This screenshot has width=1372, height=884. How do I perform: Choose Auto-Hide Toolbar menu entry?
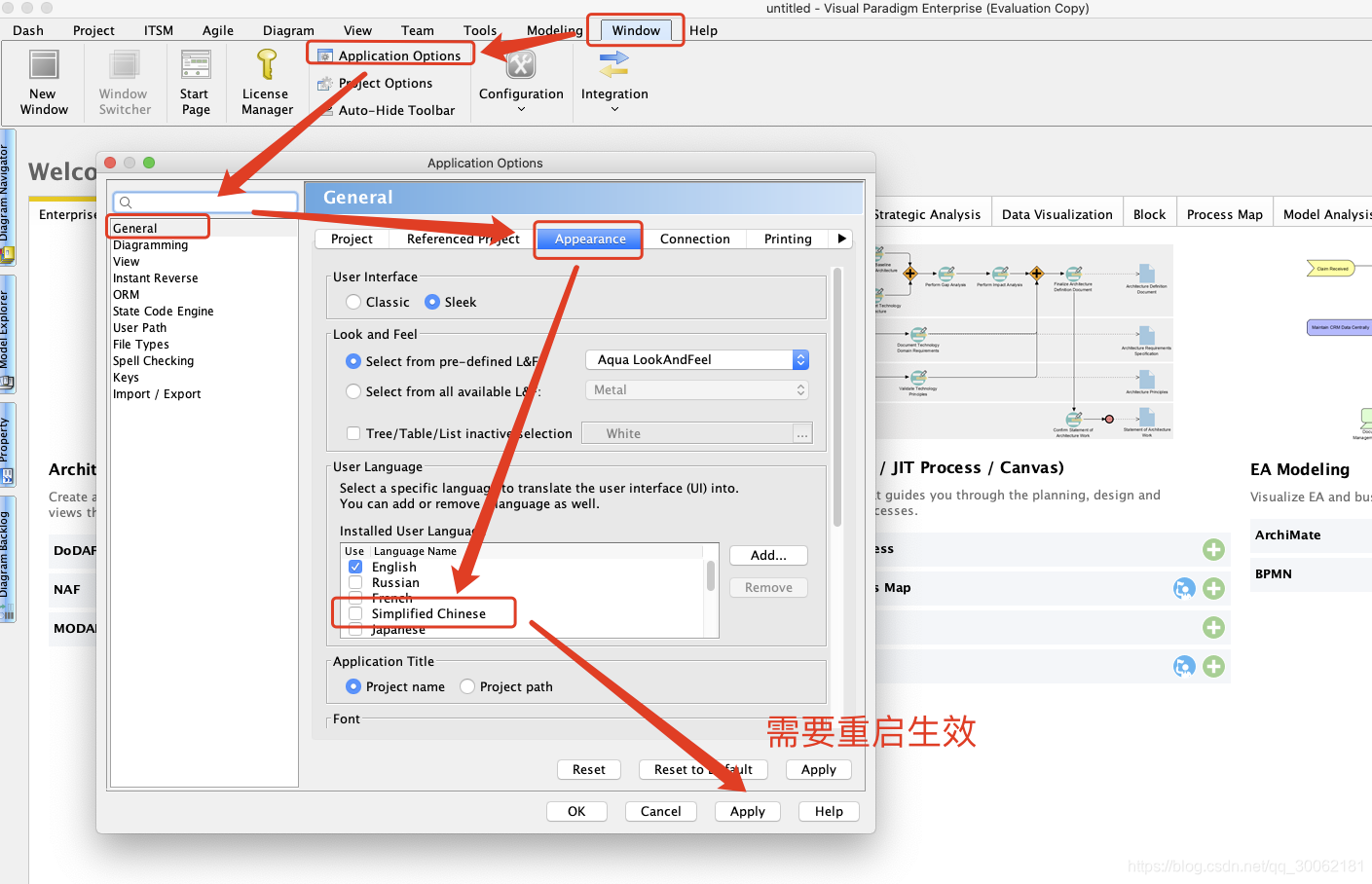click(x=396, y=111)
